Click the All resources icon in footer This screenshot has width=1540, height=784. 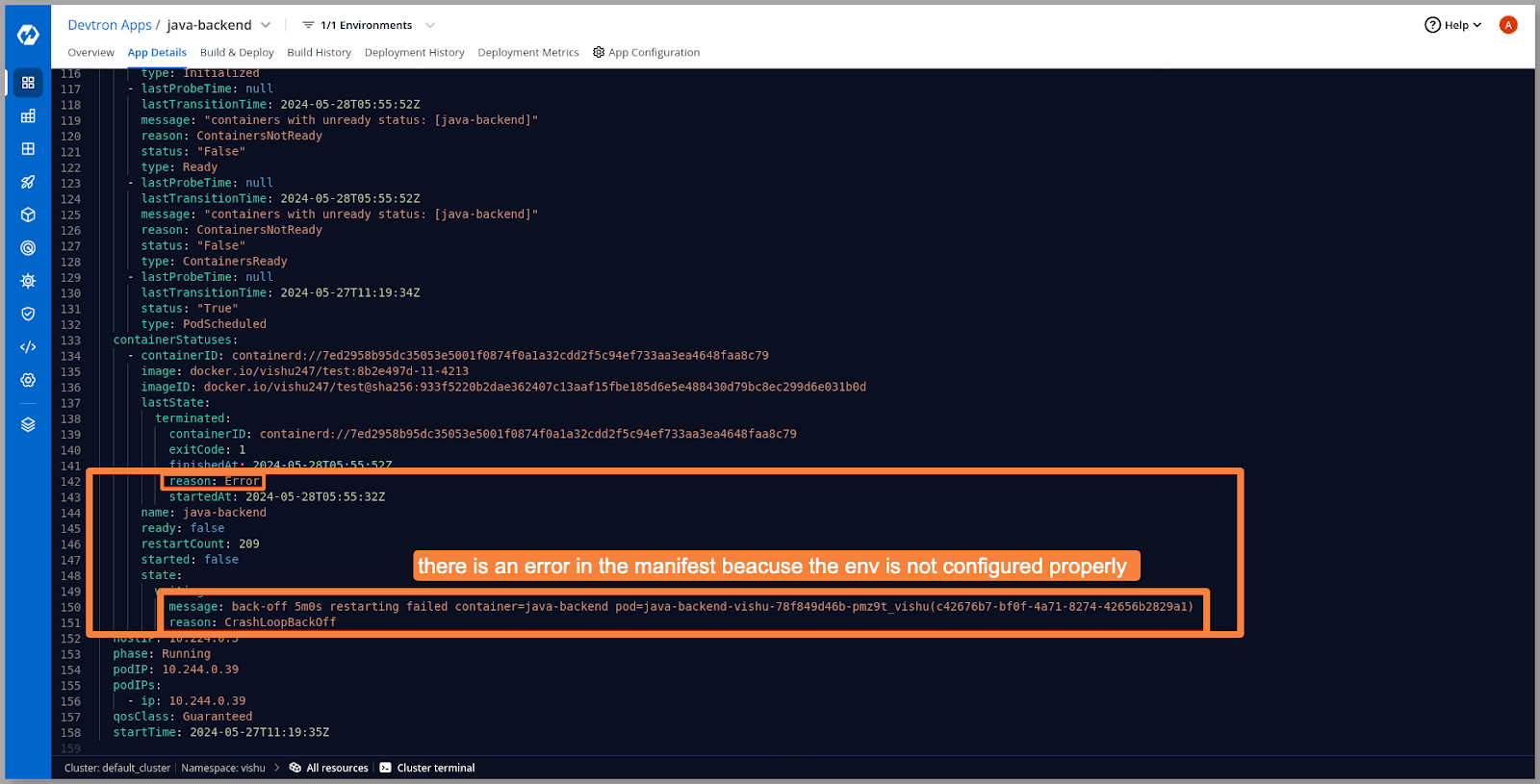(x=295, y=768)
